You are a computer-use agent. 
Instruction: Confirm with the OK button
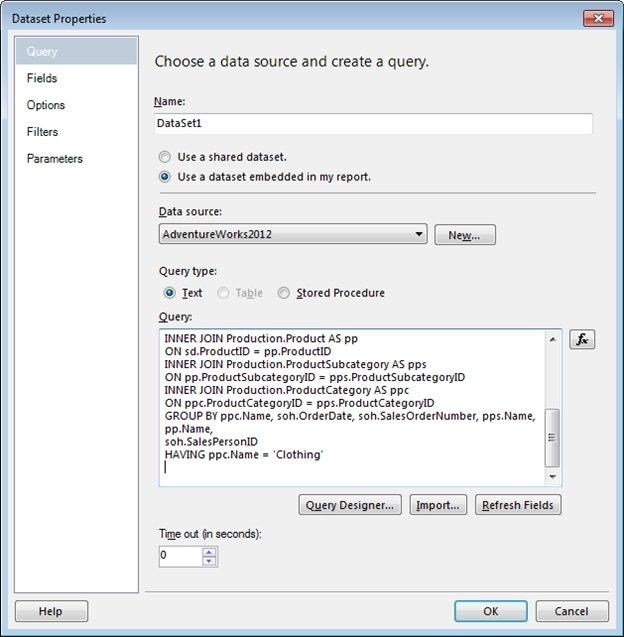(x=491, y=611)
